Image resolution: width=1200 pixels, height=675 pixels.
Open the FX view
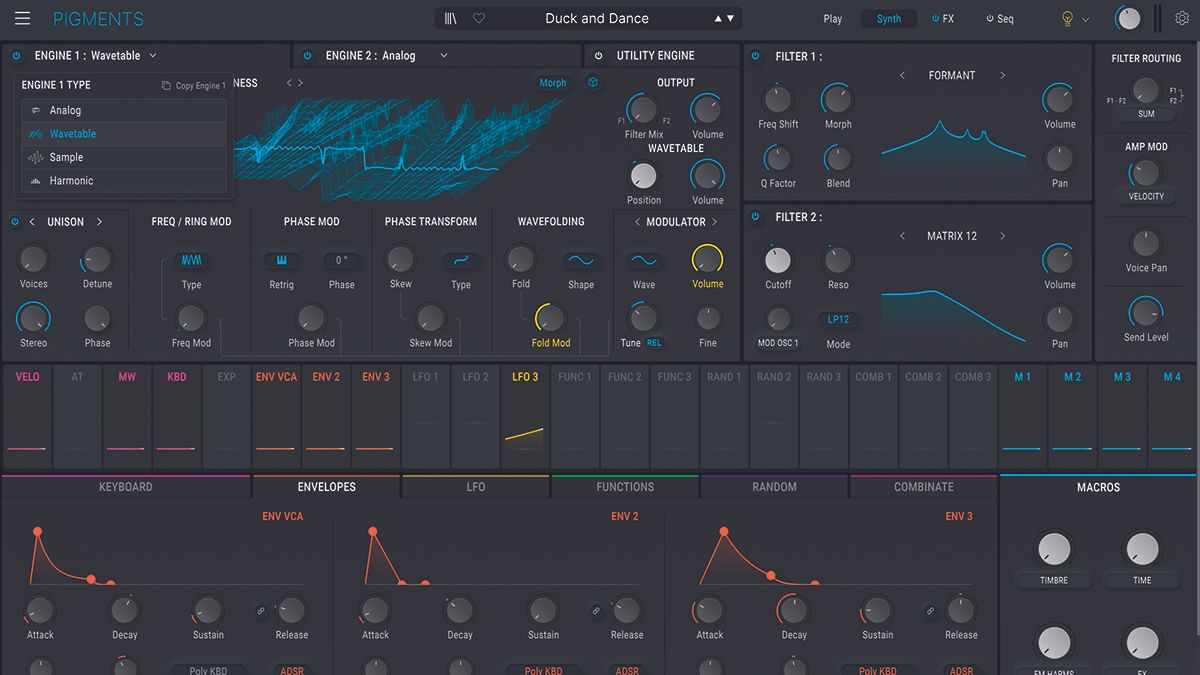pyautogui.click(x=942, y=19)
